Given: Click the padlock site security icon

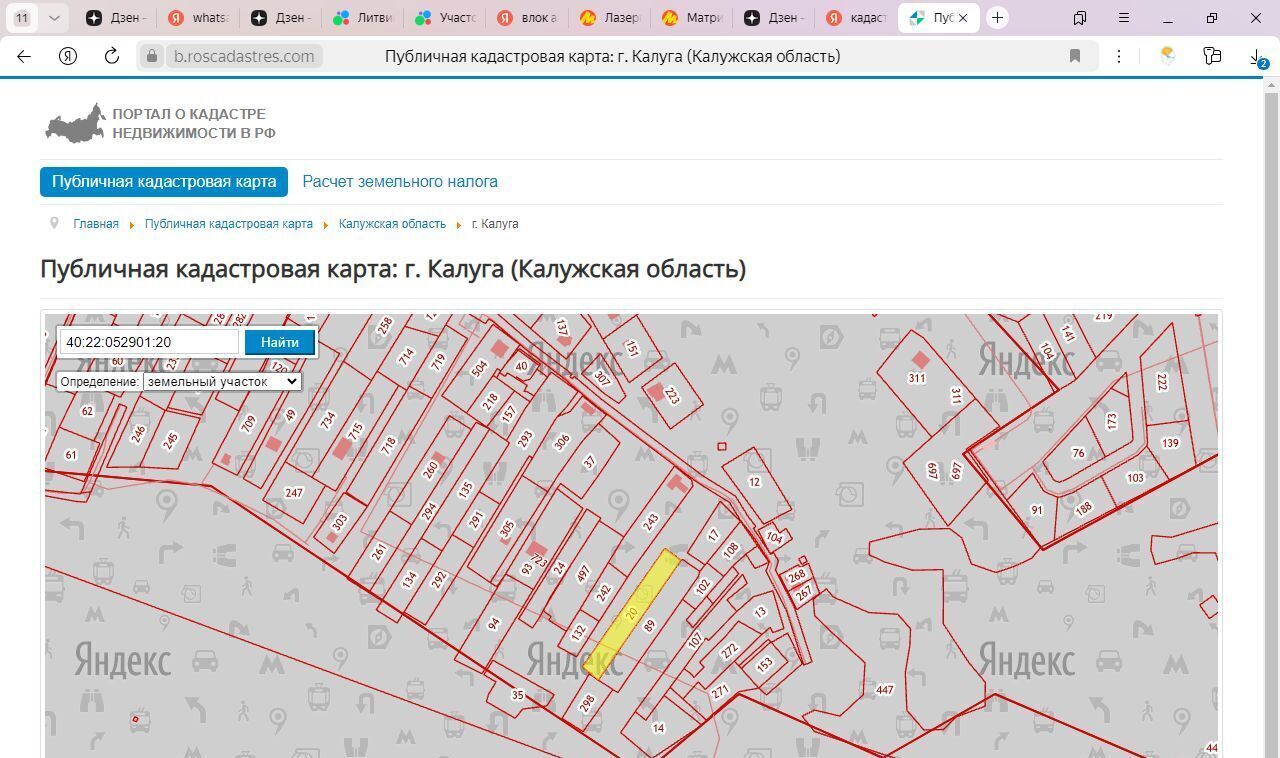Looking at the screenshot, I should [x=152, y=56].
